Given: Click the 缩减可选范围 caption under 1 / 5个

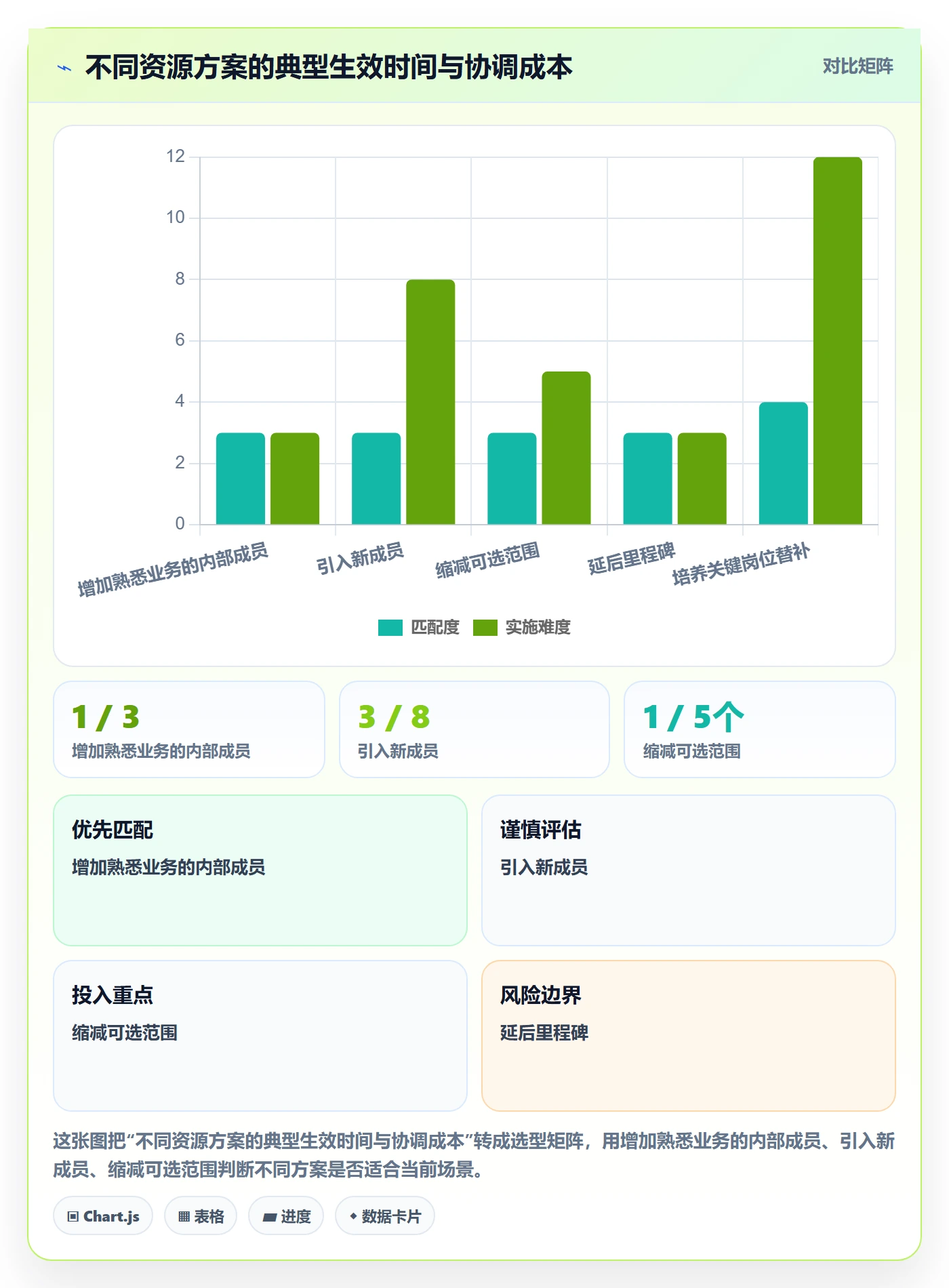Looking at the screenshot, I should click(x=691, y=751).
